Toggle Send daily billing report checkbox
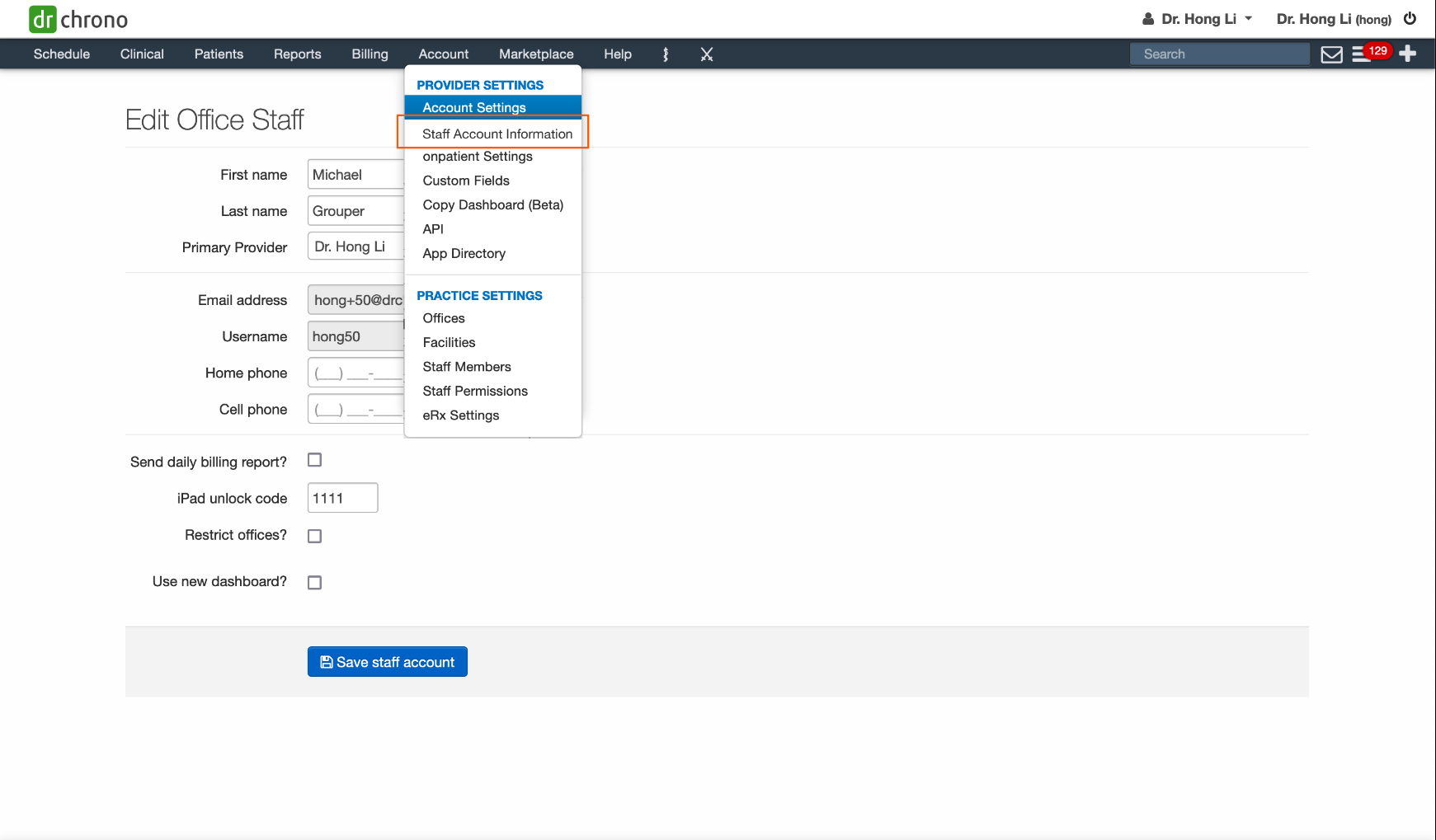Screen dimensions: 1436x840 314,460
